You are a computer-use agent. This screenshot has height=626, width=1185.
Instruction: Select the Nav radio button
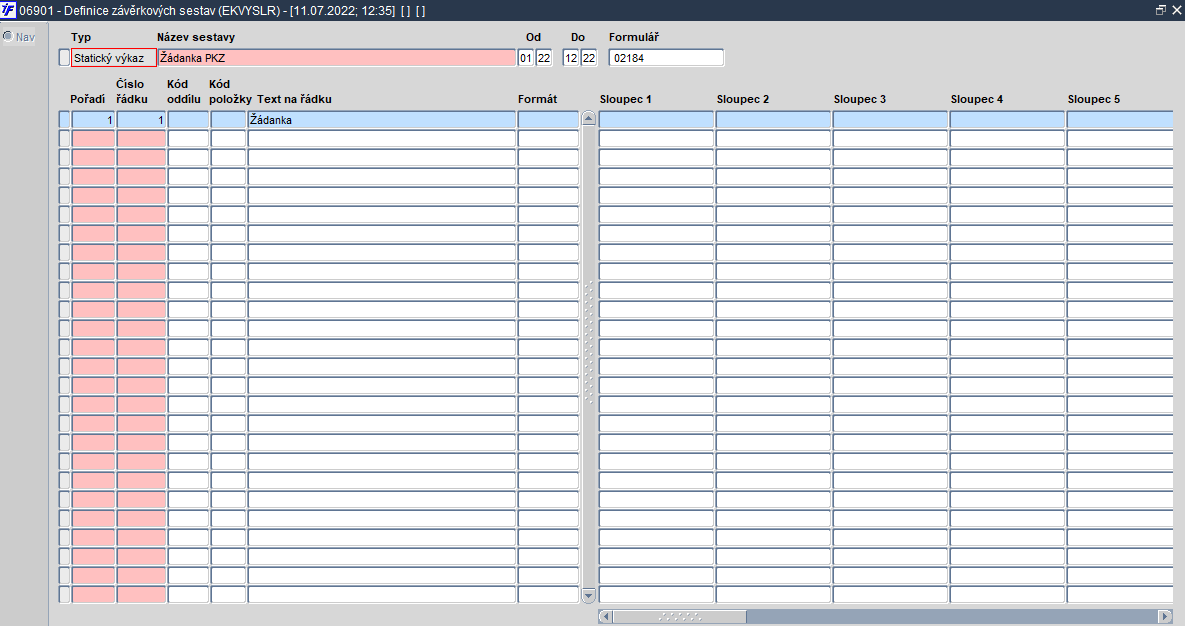(8, 36)
